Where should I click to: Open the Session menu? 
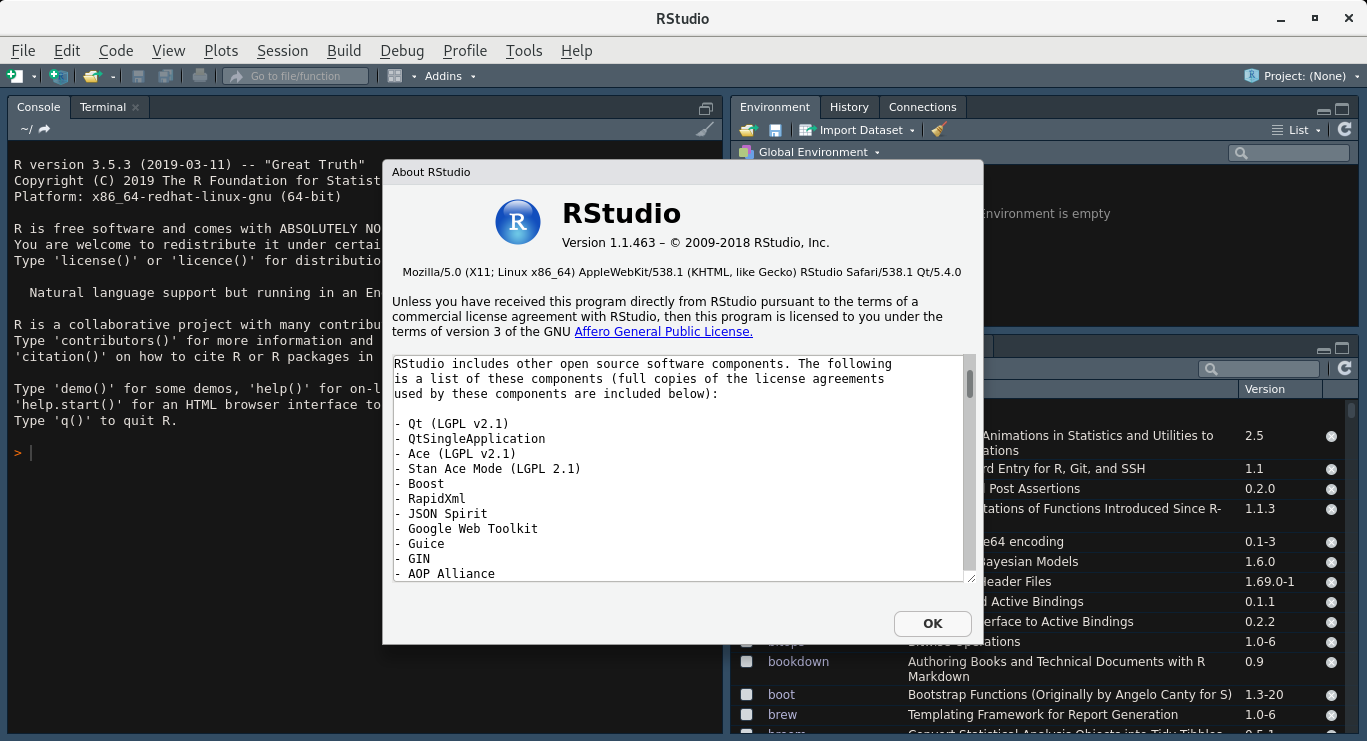(x=283, y=50)
